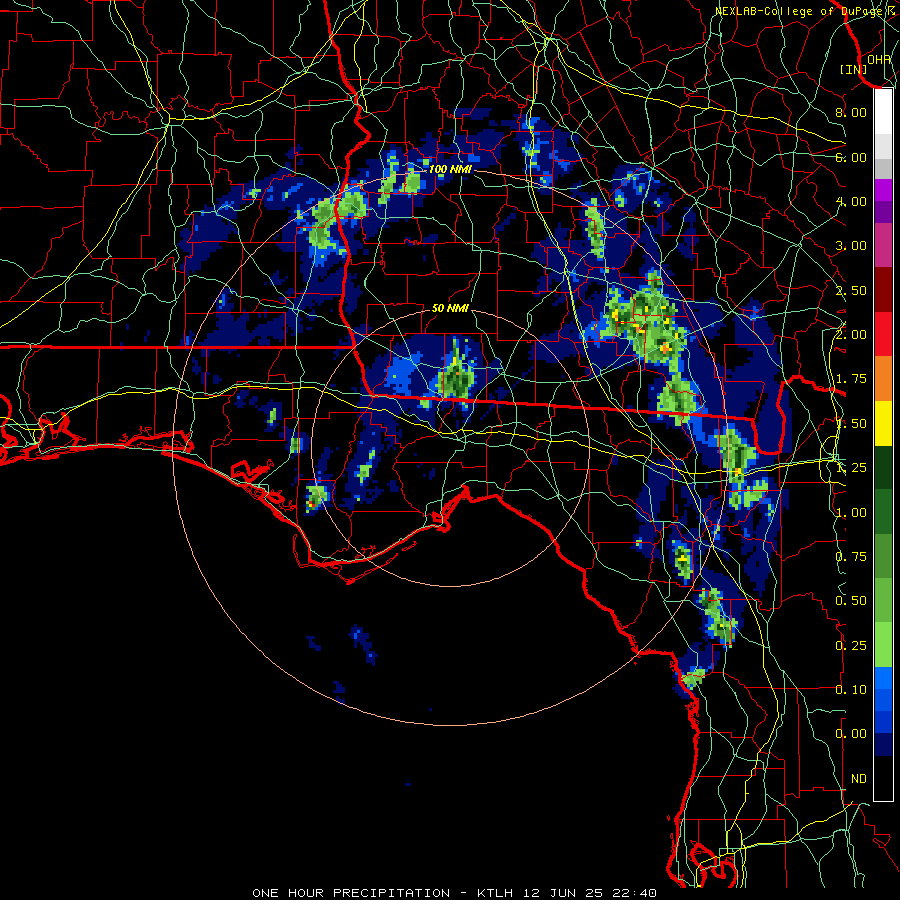
Task: Click the [IN] units label
Action: [x=853, y=69]
